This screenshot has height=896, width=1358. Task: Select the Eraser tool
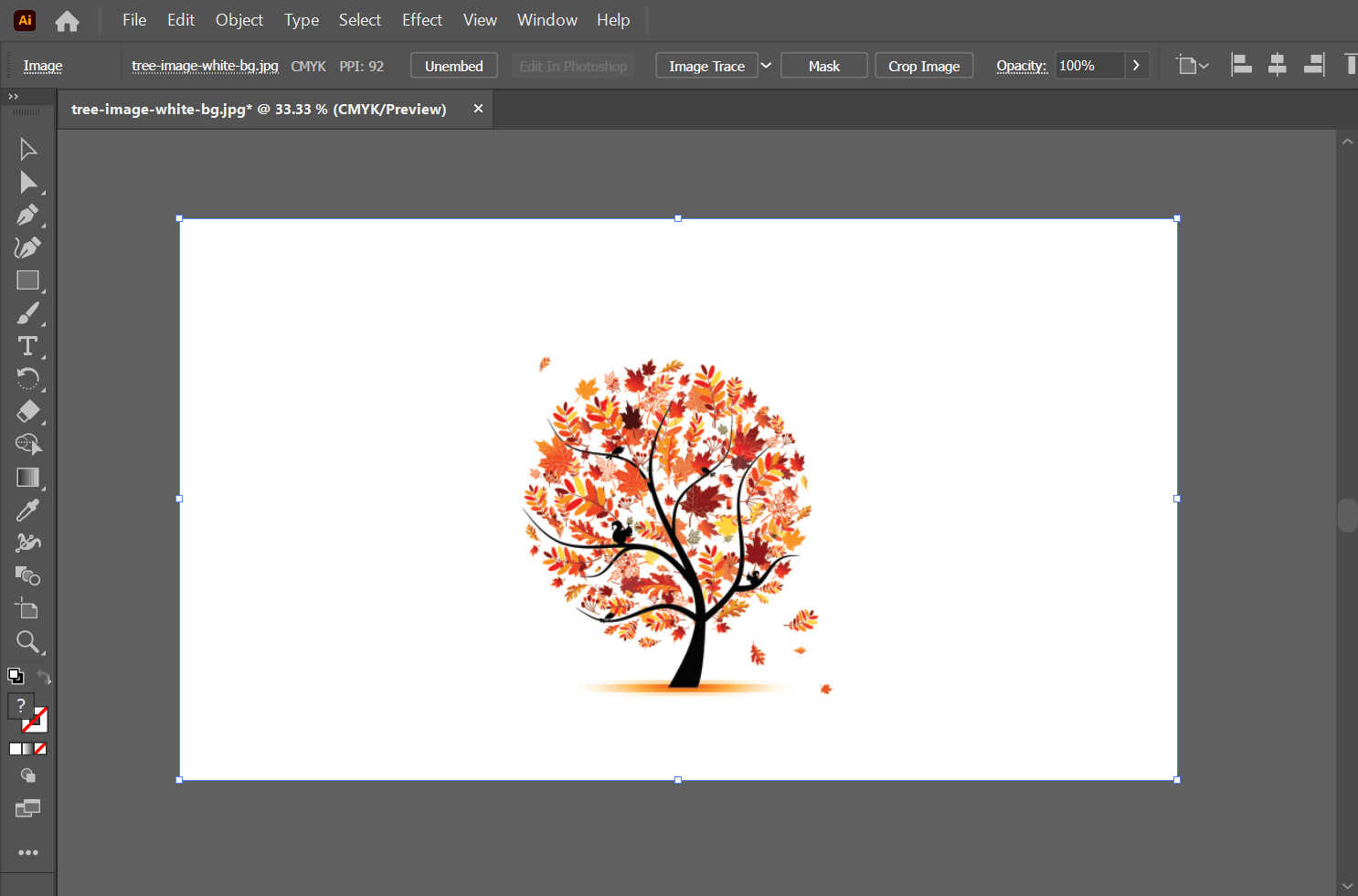[27, 412]
